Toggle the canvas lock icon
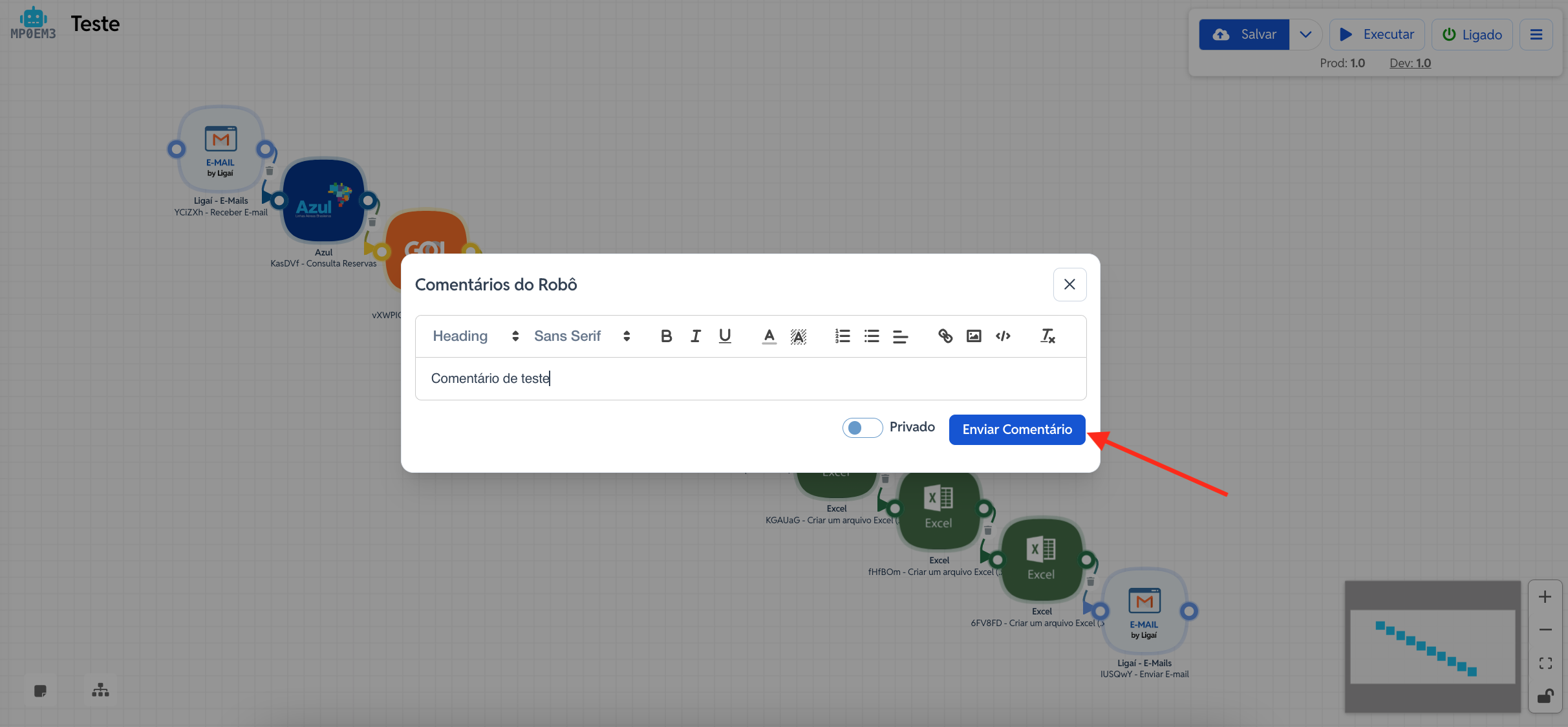 1545,696
